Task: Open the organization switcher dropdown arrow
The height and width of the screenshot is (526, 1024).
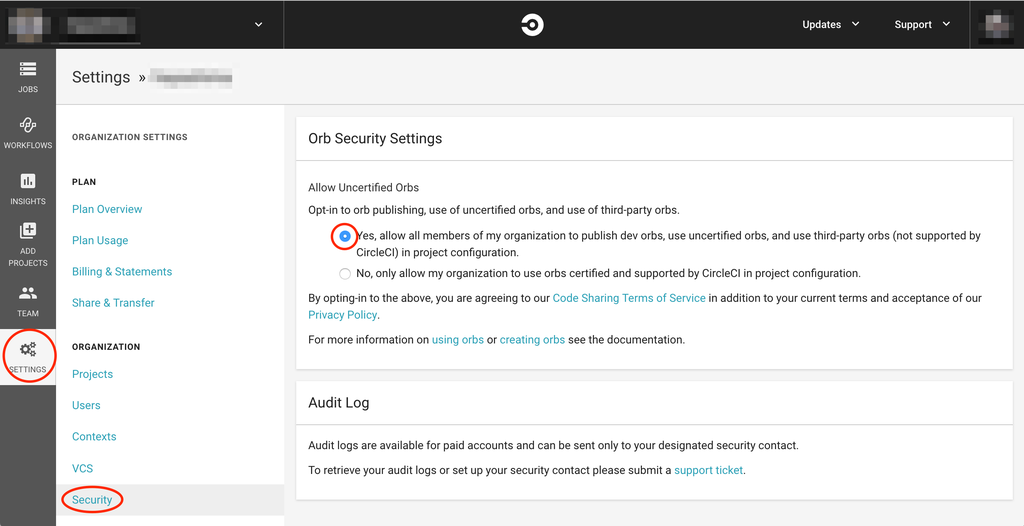Action: pyautogui.click(x=259, y=25)
